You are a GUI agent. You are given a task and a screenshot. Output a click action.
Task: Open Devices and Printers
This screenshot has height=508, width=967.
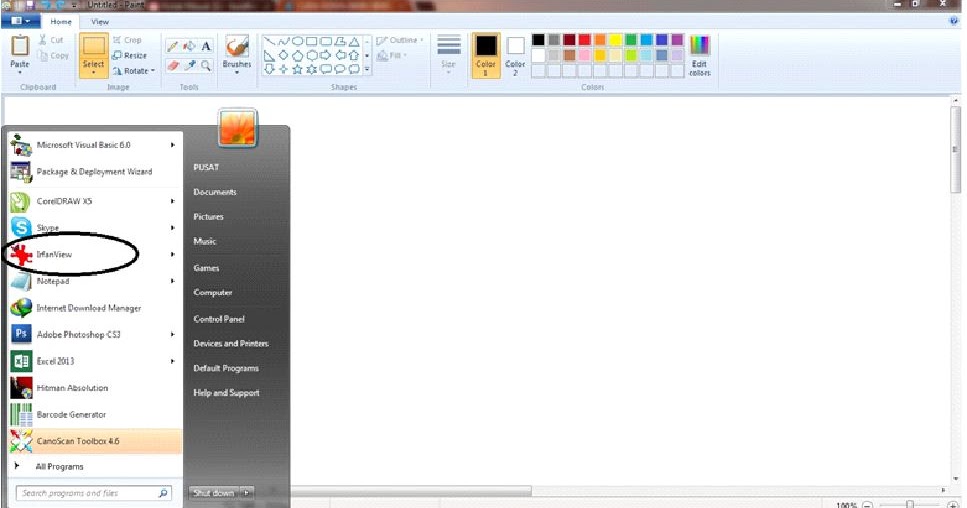[x=231, y=343]
